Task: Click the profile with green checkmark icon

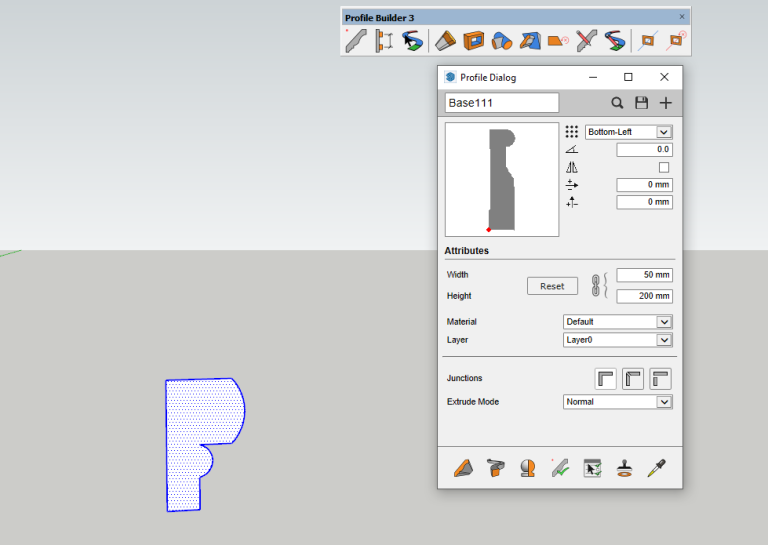Action: (x=560, y=468)
